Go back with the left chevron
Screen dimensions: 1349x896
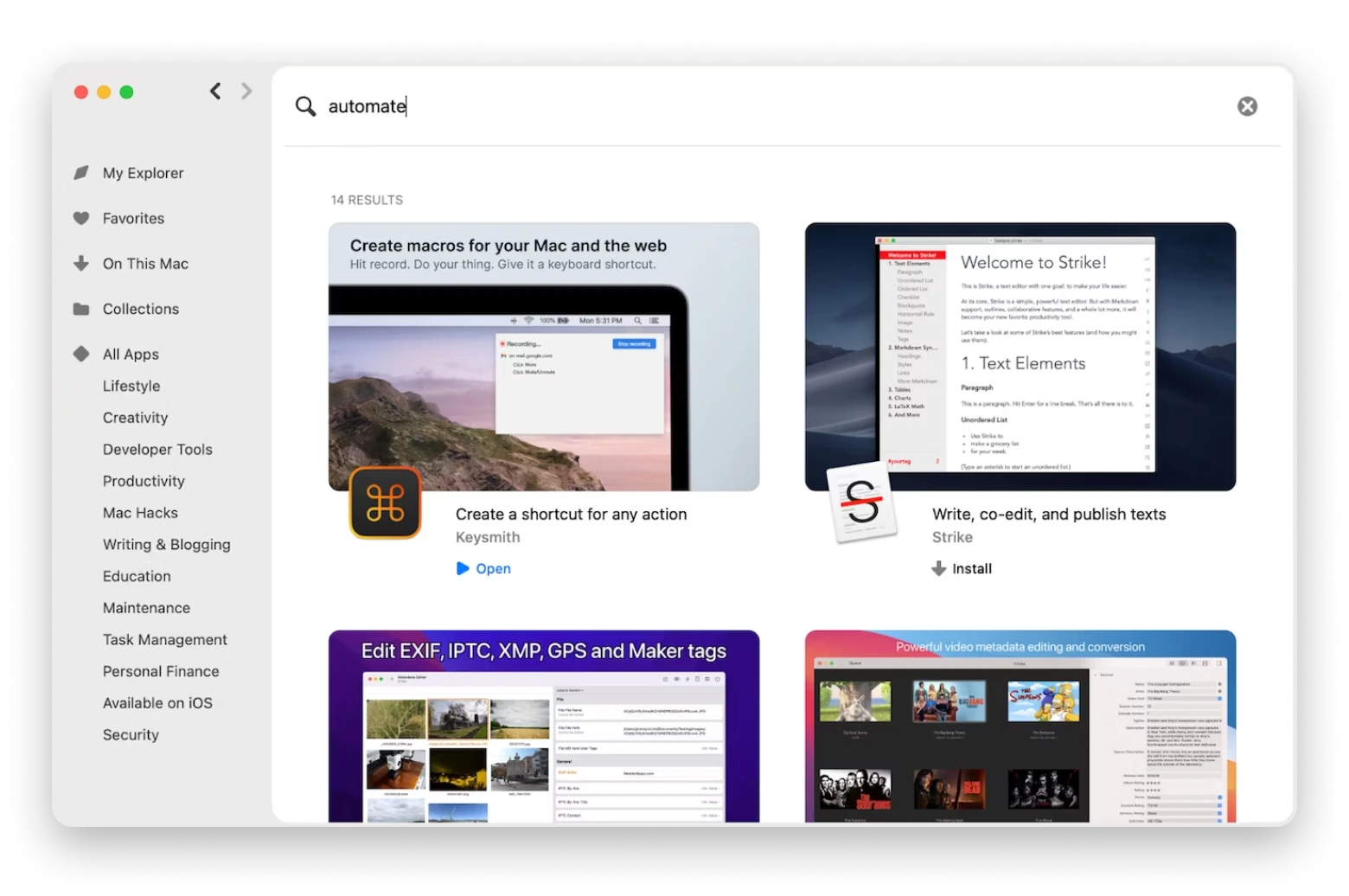point(215,91)
